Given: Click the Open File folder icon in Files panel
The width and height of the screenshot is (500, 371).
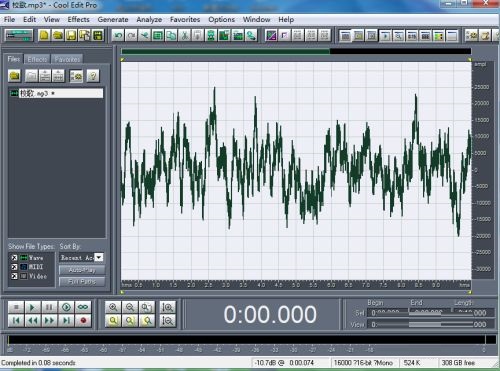Looking at the screenshot, I should (x=15, y=76).
